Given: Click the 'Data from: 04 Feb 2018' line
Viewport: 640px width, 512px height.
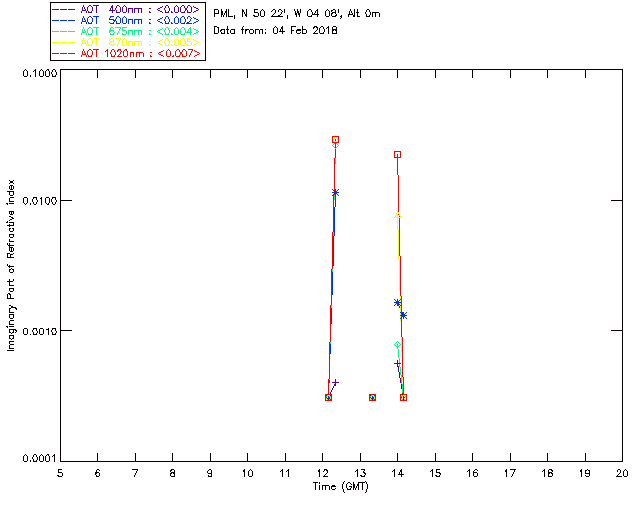Looking at the screenshot, I should (276, 31).
